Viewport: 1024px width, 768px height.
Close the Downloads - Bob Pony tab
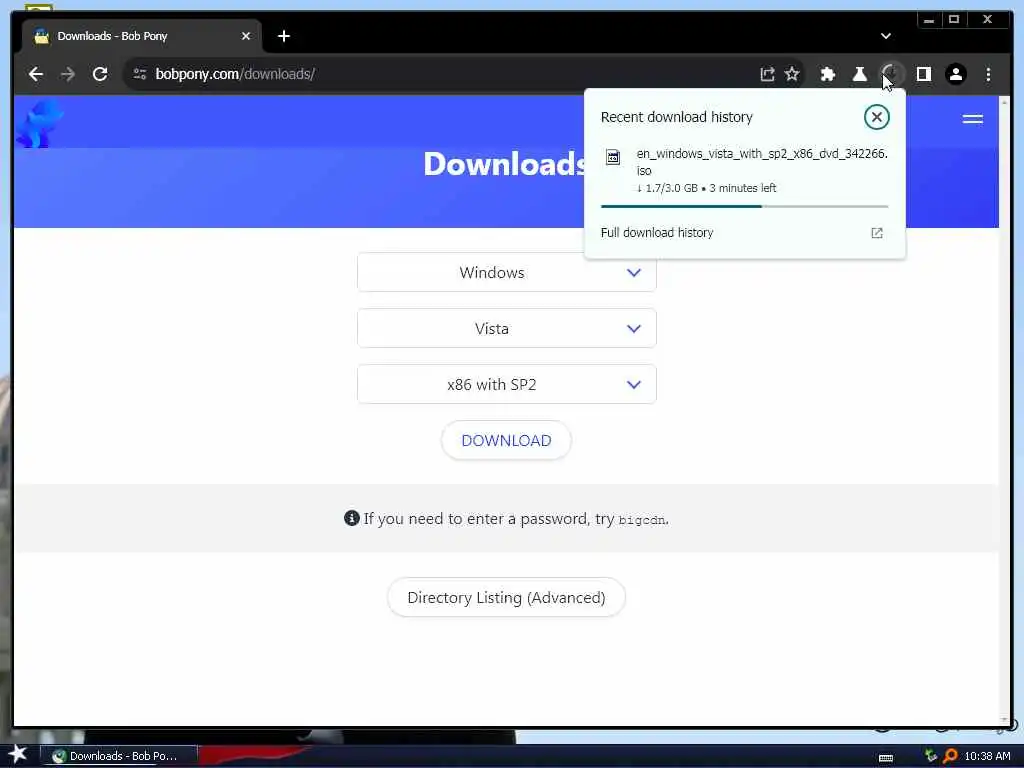246,37
